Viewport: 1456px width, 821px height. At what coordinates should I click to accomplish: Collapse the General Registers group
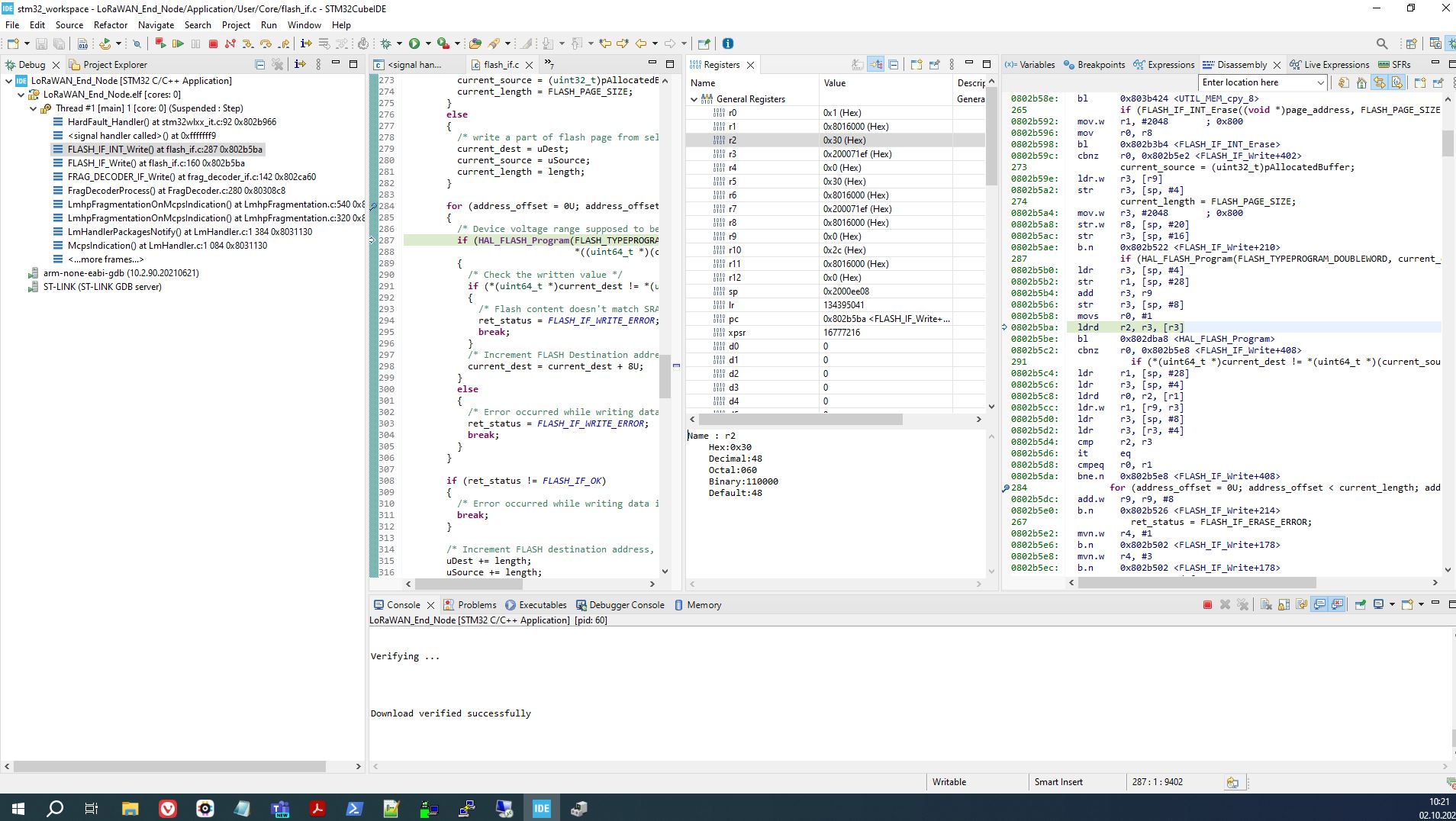point(694,99)
